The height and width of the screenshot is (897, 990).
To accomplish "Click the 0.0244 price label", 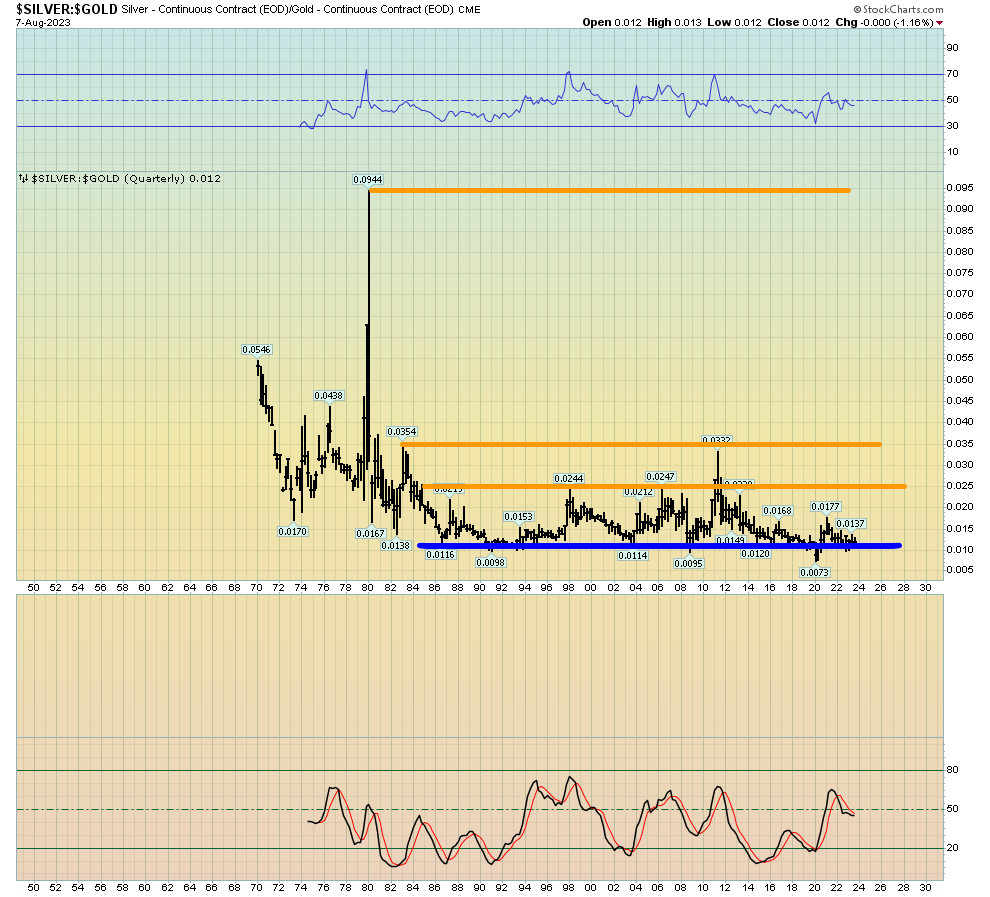I will (569, 479).
